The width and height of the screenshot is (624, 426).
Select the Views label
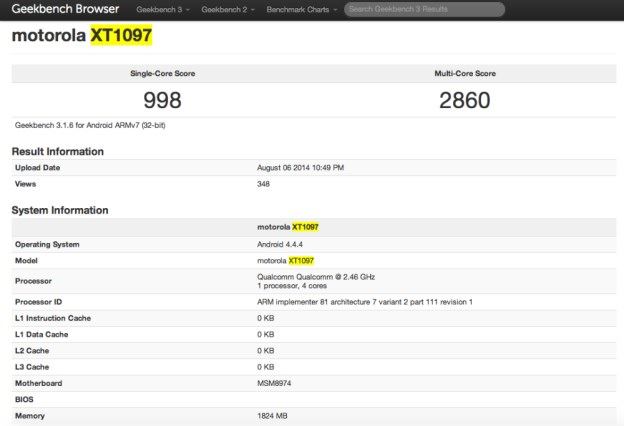[25, 184]
